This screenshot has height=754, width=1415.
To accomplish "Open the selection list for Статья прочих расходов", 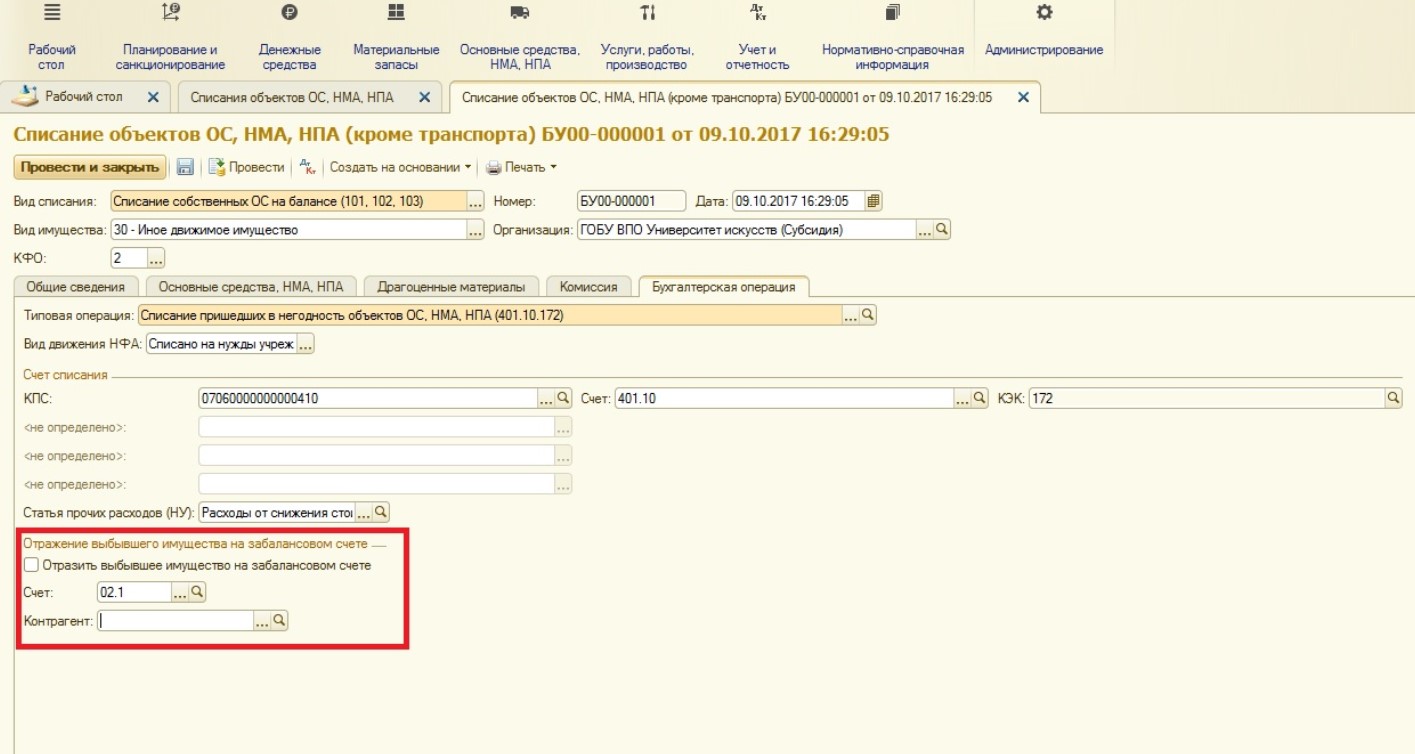I will coord(364,513).
